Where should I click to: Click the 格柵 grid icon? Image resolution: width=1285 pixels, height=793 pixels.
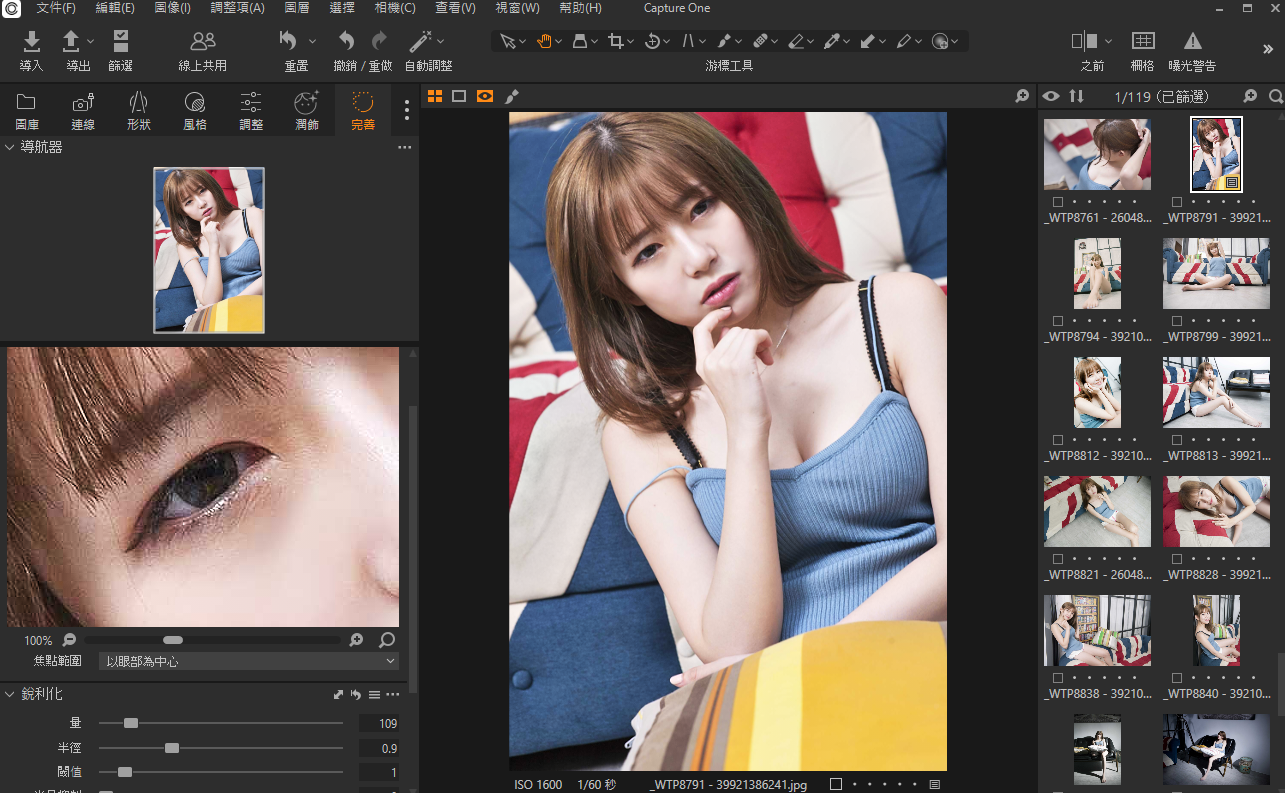(x=1143, y=41)
